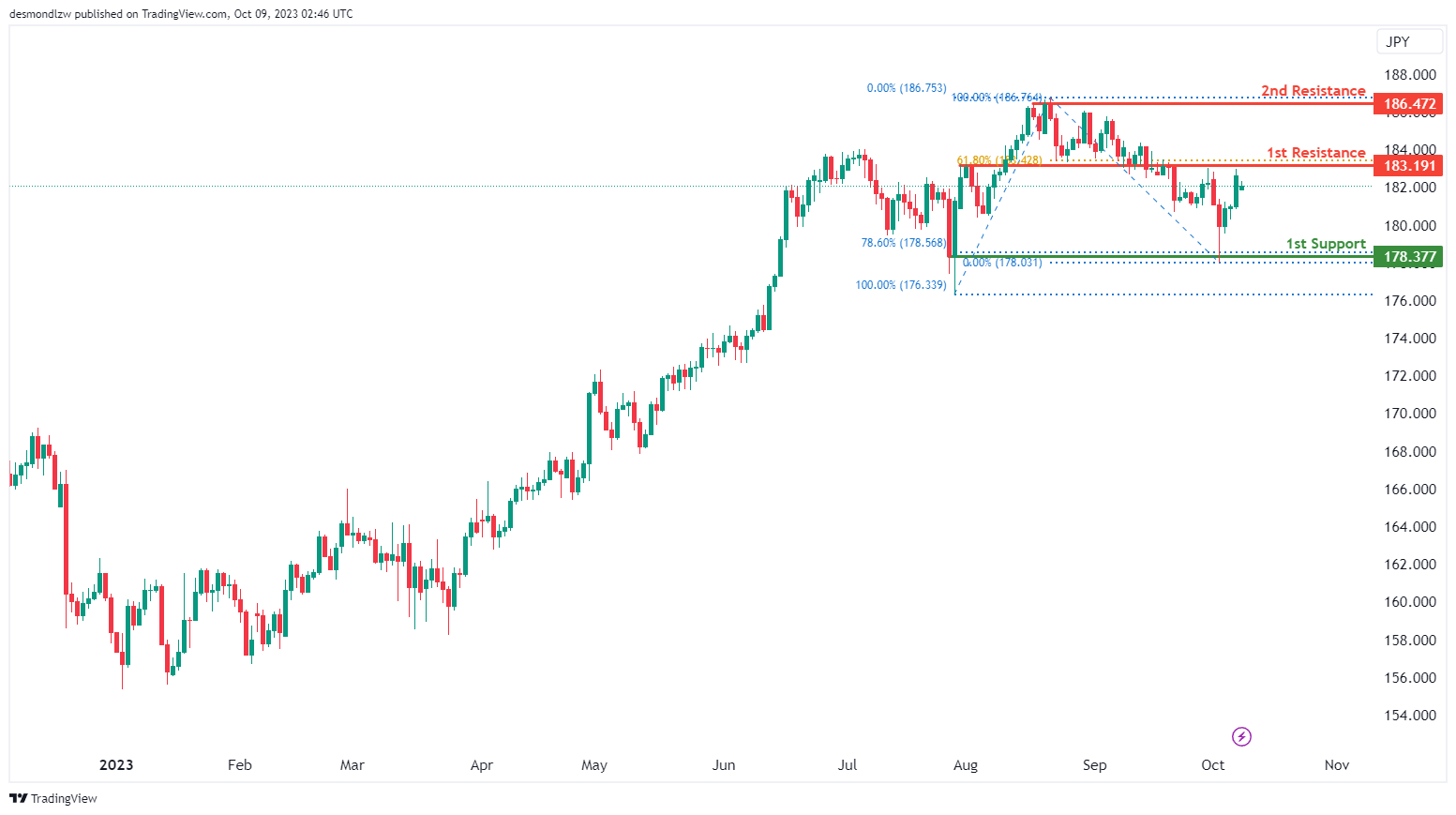Select the red 183.191 price label
This screenshot has height=815, width=1456.
click(x=1408, y=166)
